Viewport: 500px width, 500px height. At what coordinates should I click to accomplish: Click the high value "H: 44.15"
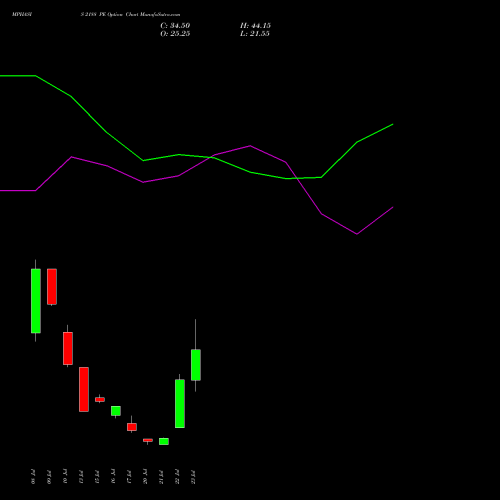(x=255, y=26)
